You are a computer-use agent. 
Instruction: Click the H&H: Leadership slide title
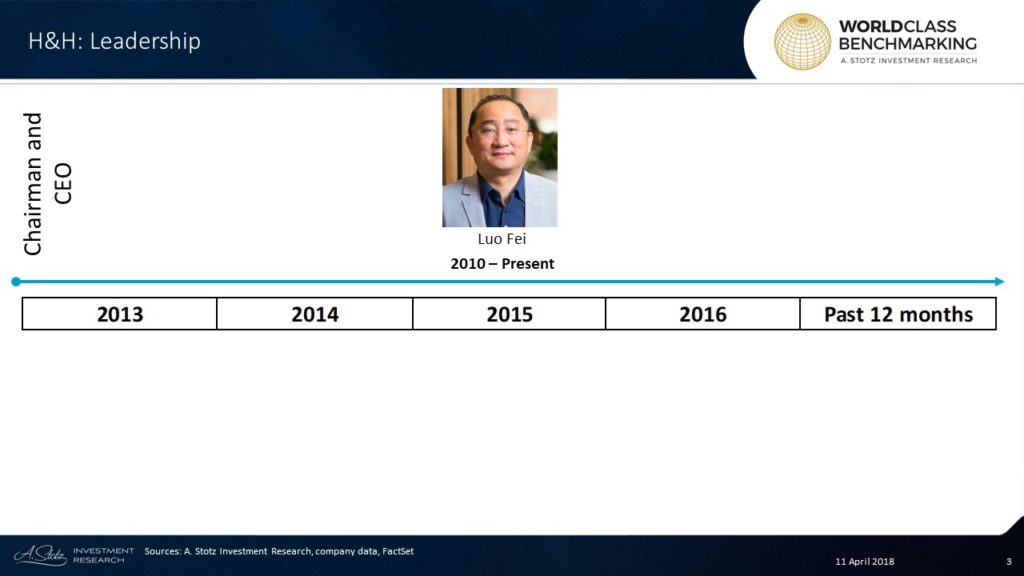tap(113, 41)
